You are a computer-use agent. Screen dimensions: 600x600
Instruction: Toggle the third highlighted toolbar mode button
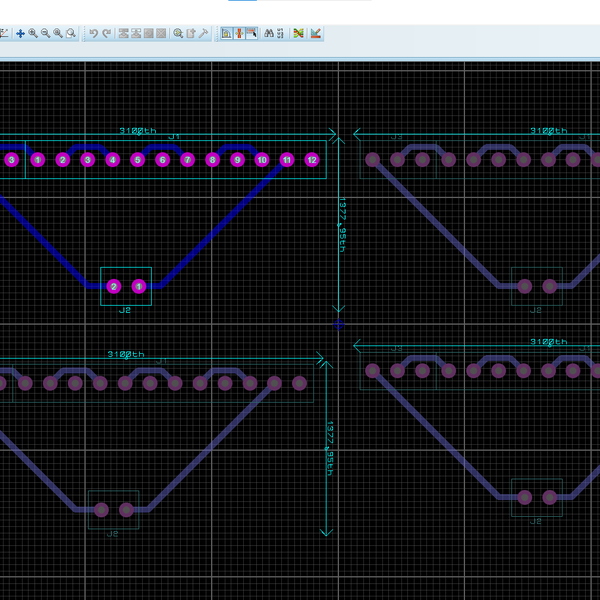click(251, 33)
